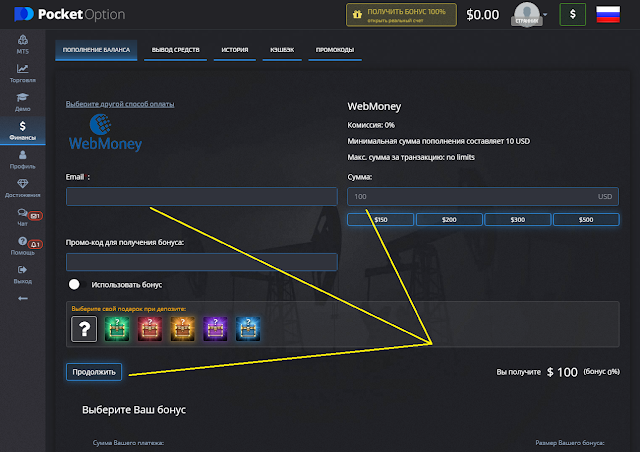Open the Помощь question mark icon
Viewport: 640px width, 452px height.
click(x=22, y=241)
